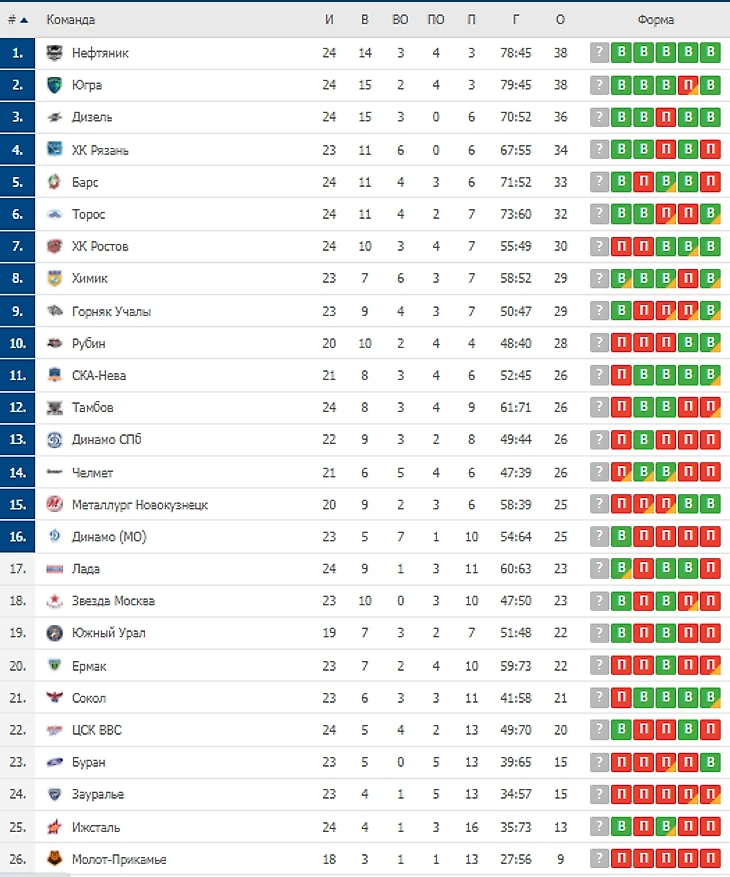Sort standings by the О points column

coord(560,20)
